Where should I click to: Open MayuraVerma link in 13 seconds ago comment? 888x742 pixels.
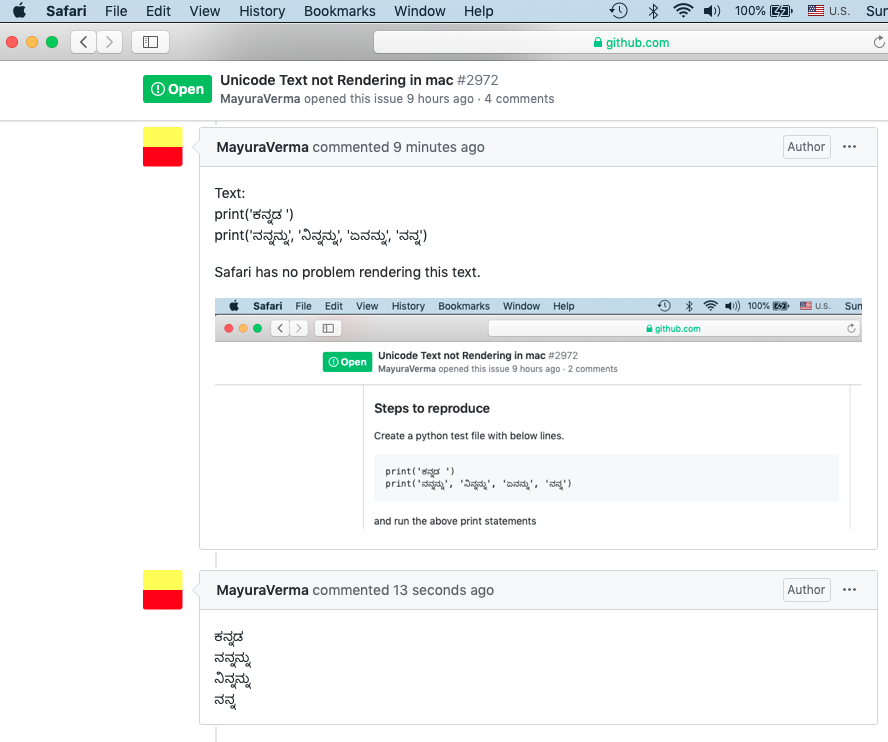[x=262, y=590]
